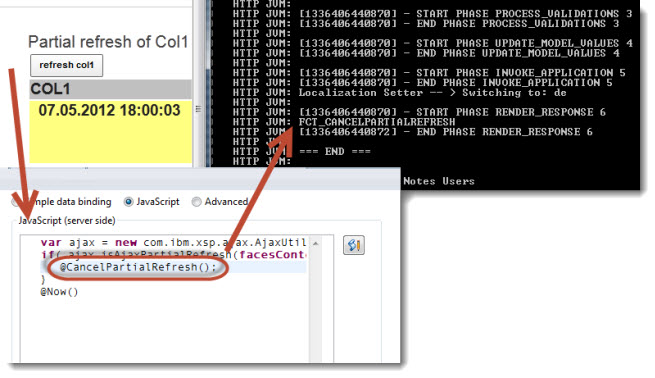Screen dimensions: 655x378
Task: Click the yellow 07.05.2012 18:00:03 cell
Action: pos(110,131)
